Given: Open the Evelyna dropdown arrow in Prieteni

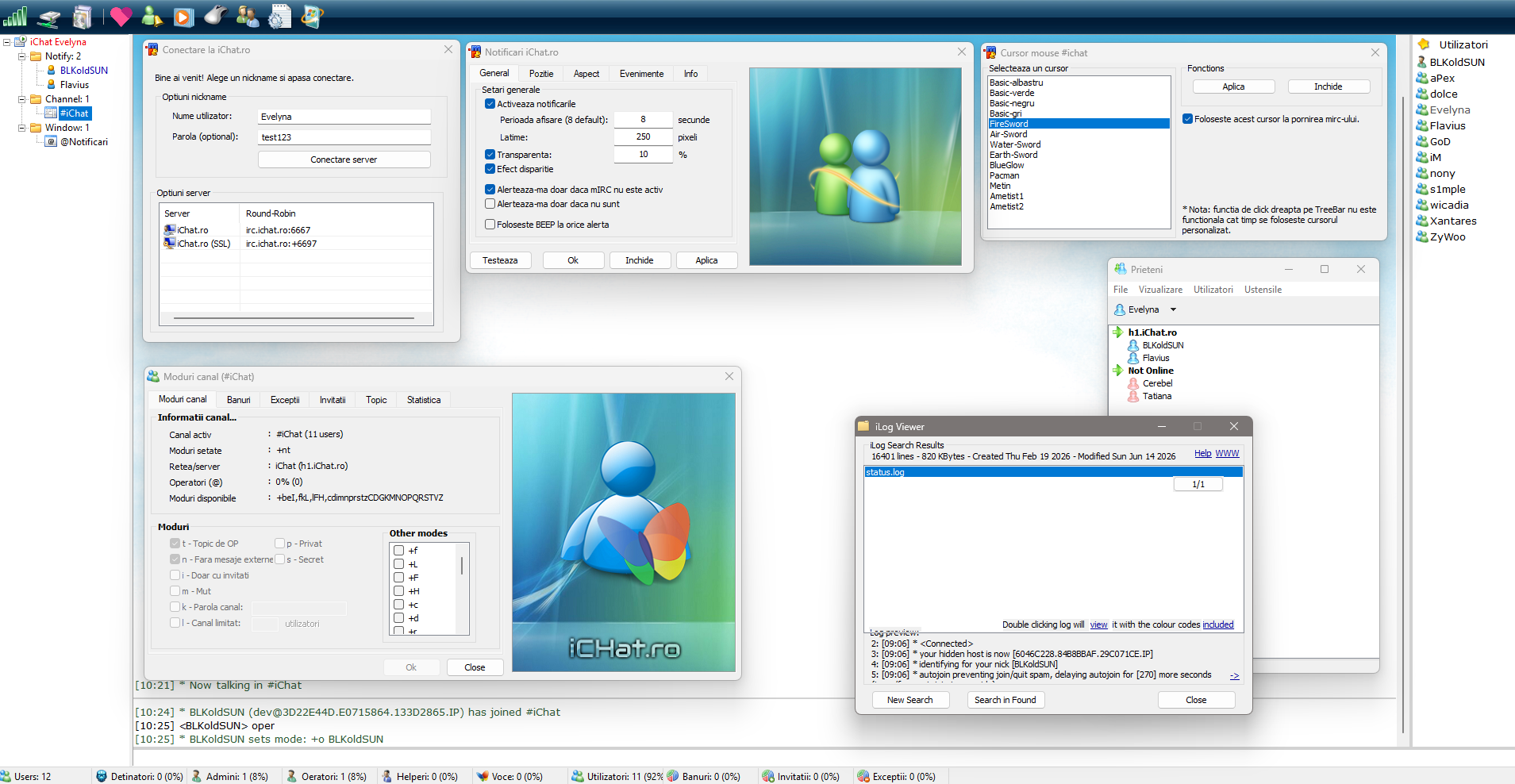Looking at the screenshot, I should tap(1173, 309).
